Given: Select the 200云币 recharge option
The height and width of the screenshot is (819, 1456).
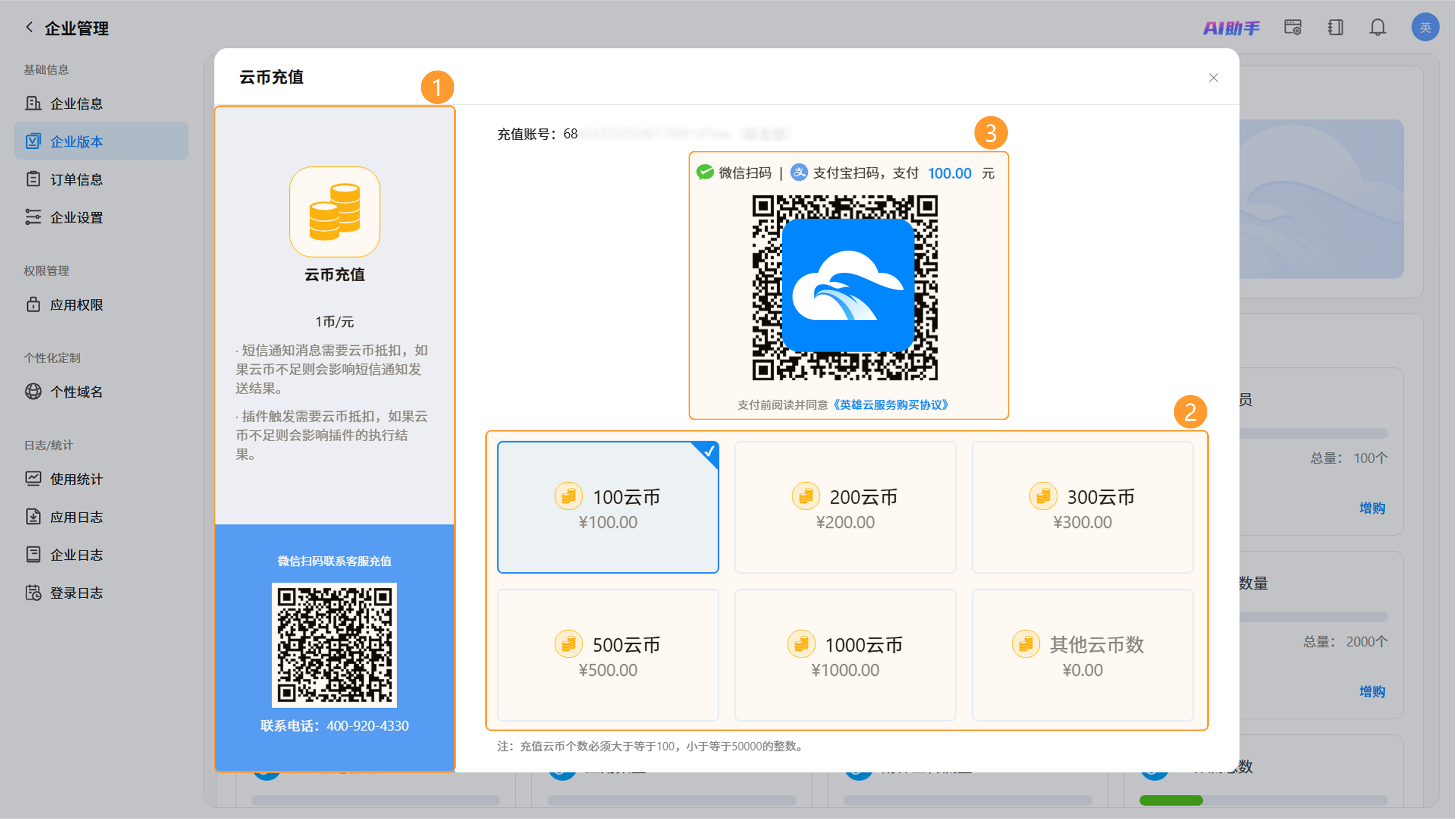Looking at the screenshot, I should [845, 507].
